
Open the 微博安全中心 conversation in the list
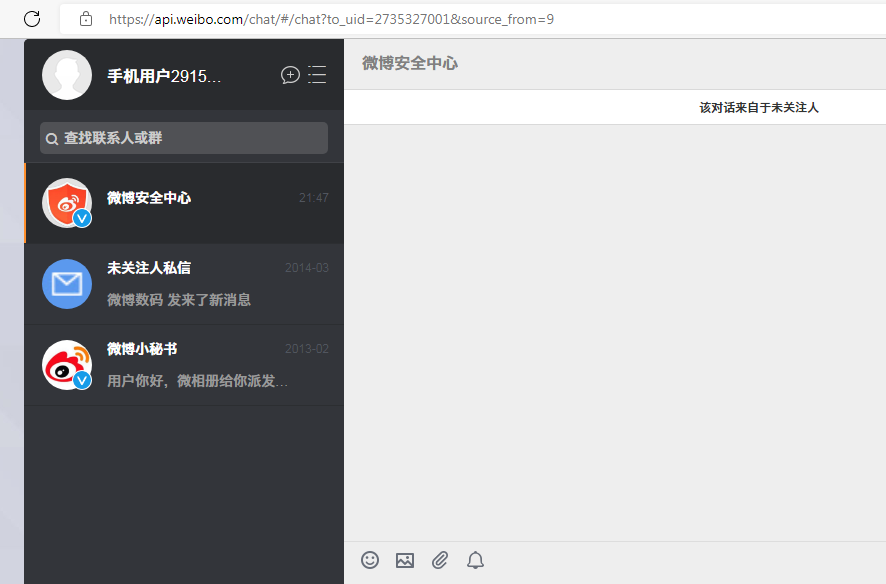[x=200, y=203]
